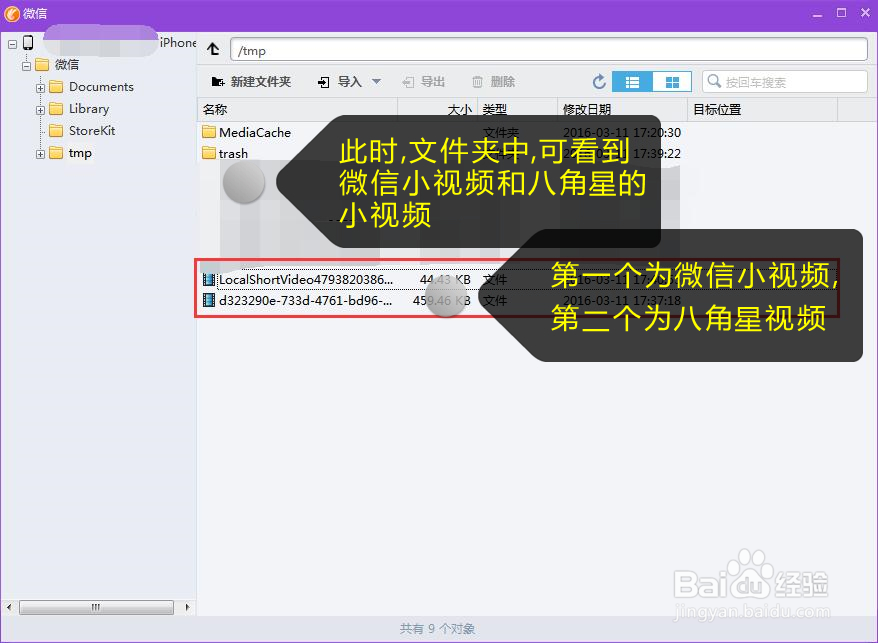
Task: Switch to list view mode
Action: coord(632,82)
